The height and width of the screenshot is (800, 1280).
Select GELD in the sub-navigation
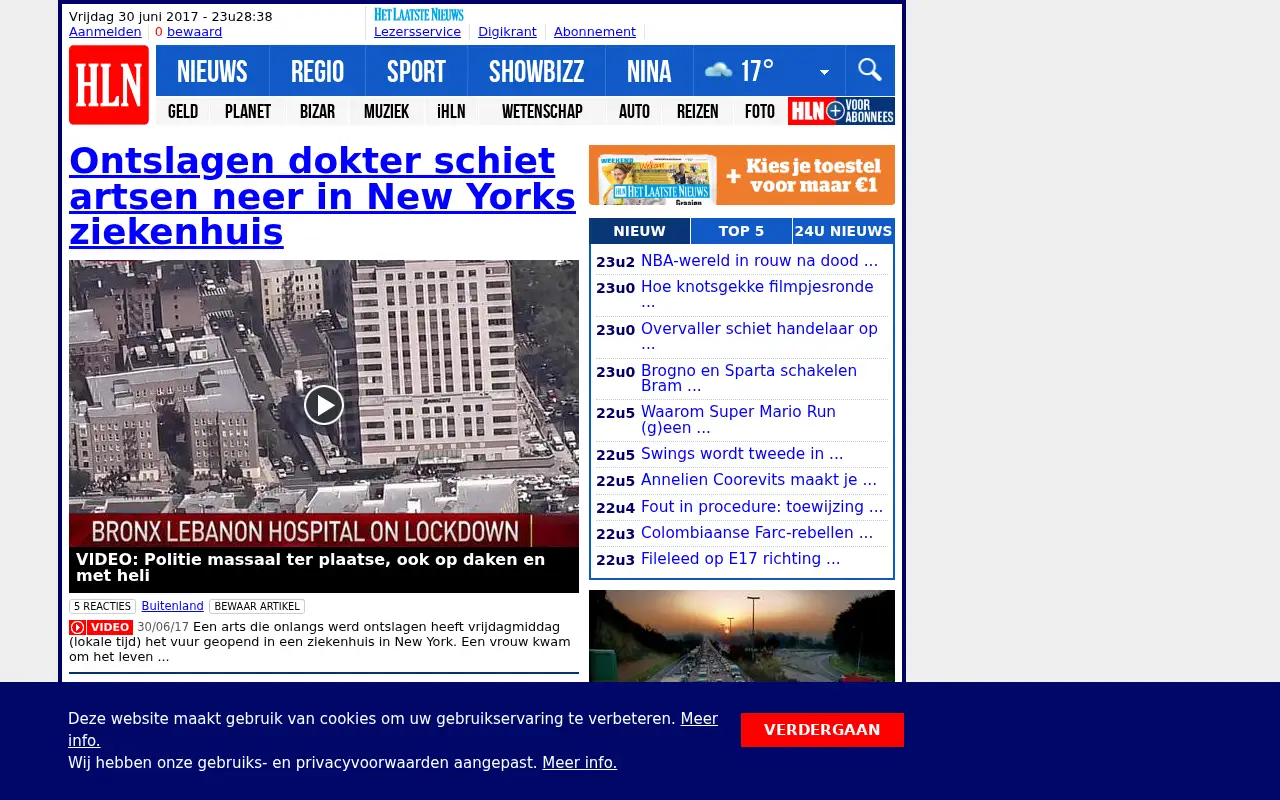click(183, 111)
